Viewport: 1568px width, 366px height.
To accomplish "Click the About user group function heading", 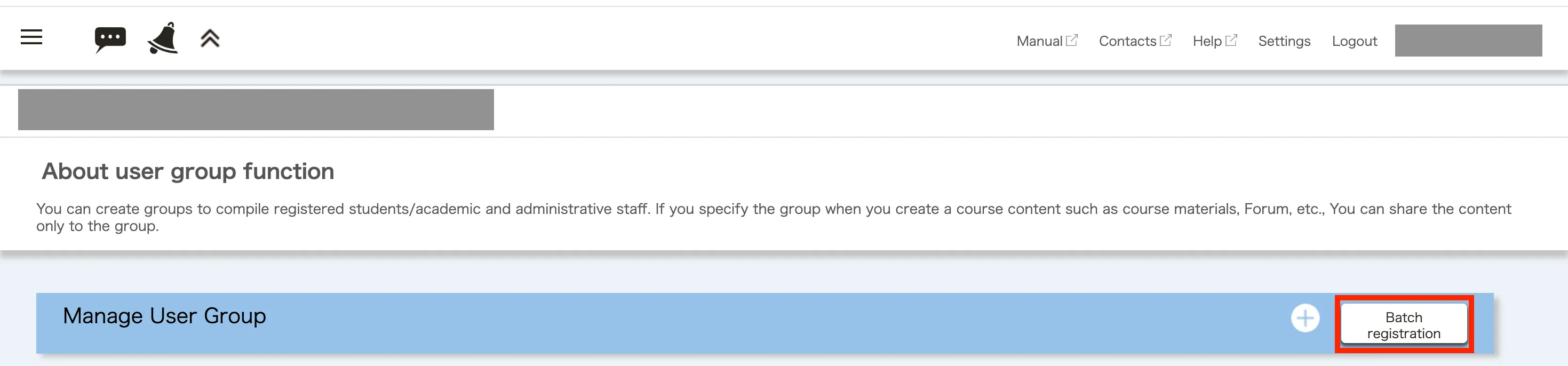I will pyautogui.click(x=187, y=172).
